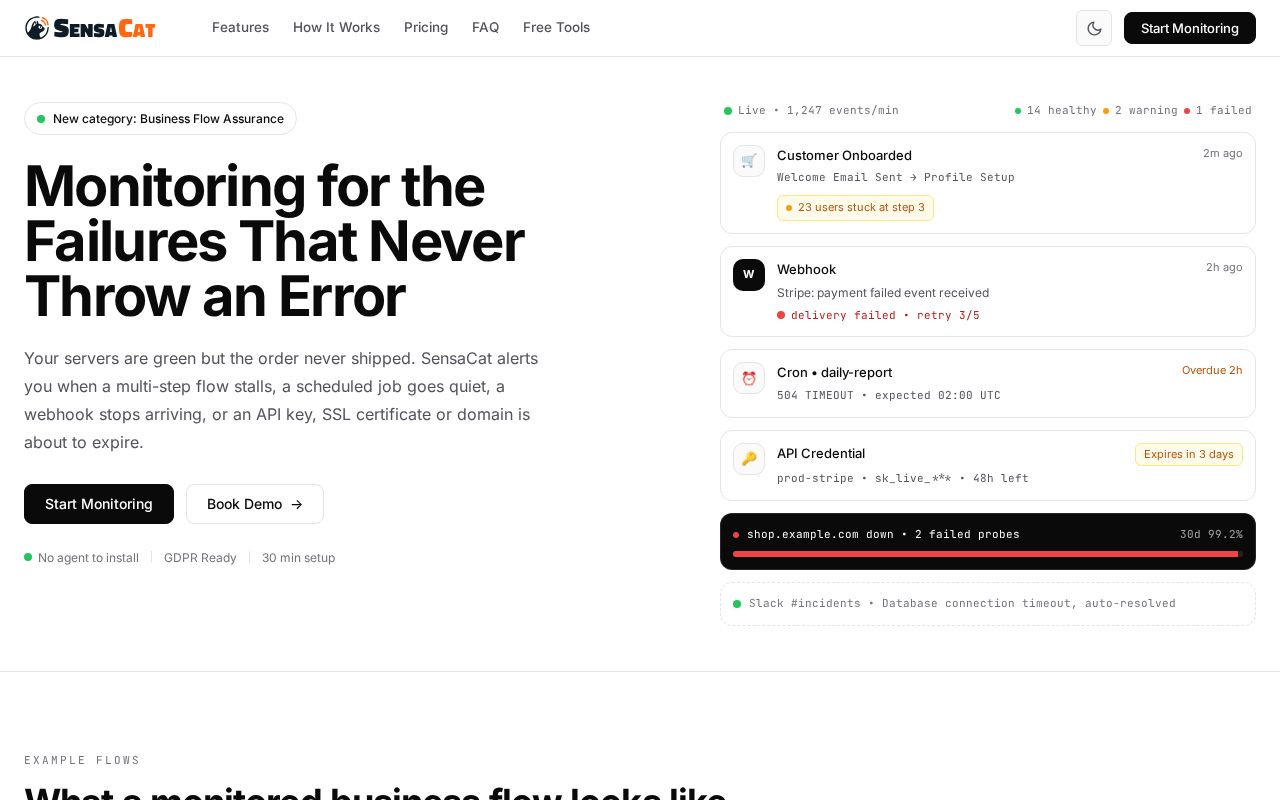Click the red uptime bar for shop.example.com
The image size is (1280, 800).
point(988,554)
